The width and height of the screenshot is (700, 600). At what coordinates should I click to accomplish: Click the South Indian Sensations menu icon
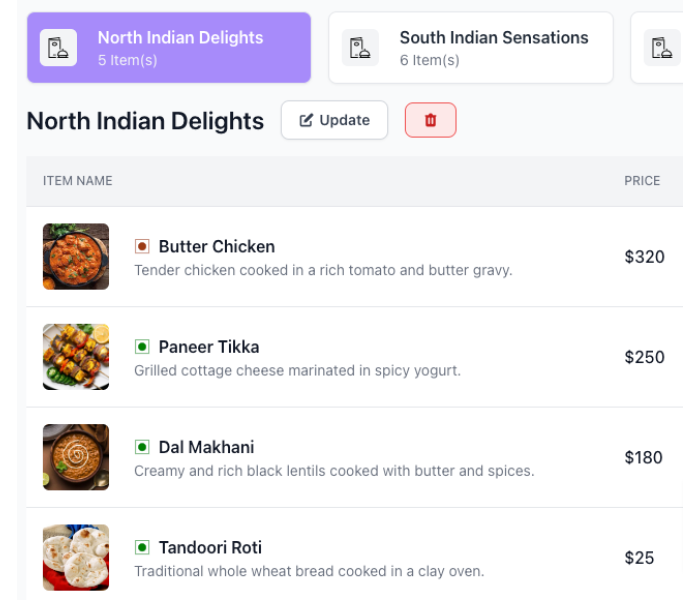point(360,48)
